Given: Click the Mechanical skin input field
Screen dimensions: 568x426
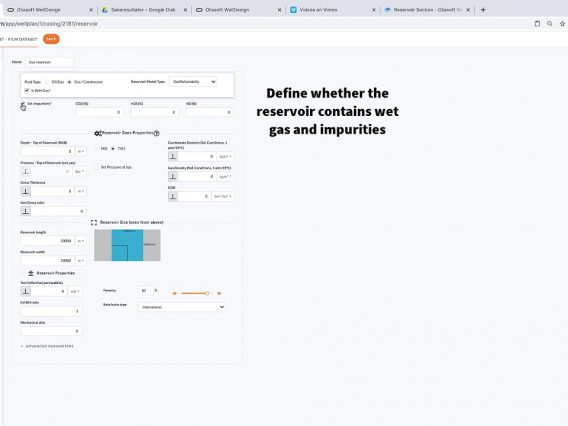Looking at the screenshot, I should click(51, 331).
